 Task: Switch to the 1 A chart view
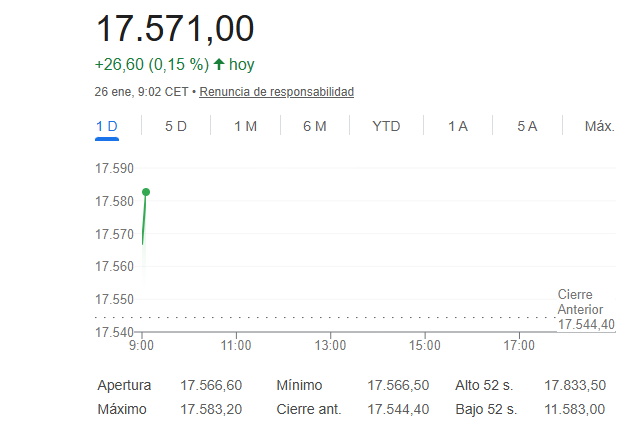pyautogui.click(x=458, y=126)
